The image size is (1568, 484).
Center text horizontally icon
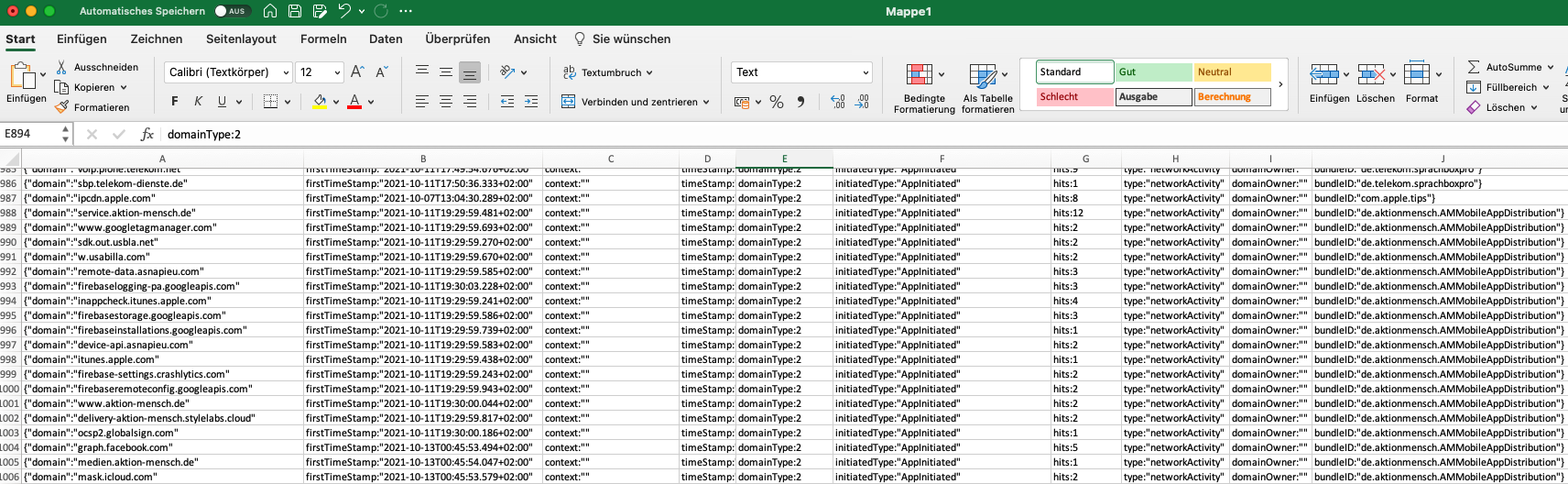(x=446, y=102)
